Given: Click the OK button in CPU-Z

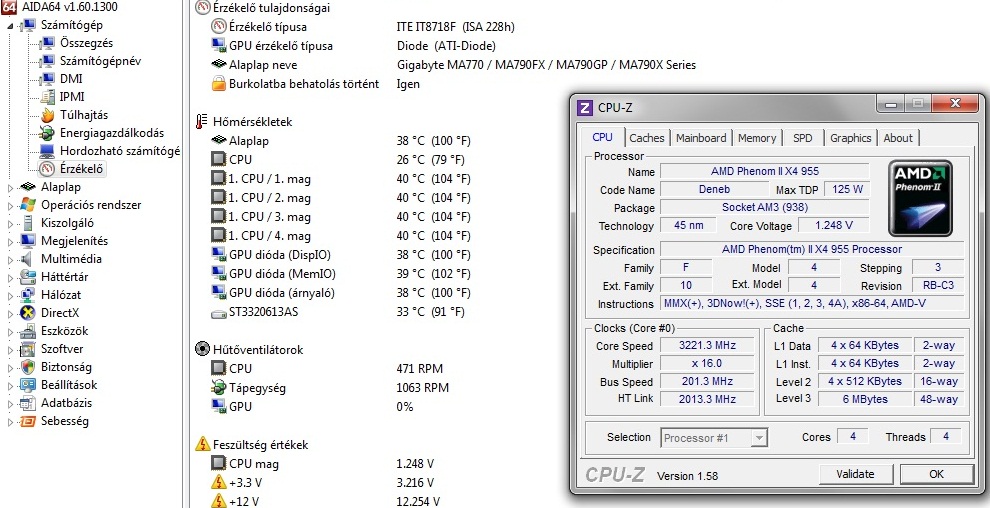Looking at the screenshot, I should (x=936, y=475).
